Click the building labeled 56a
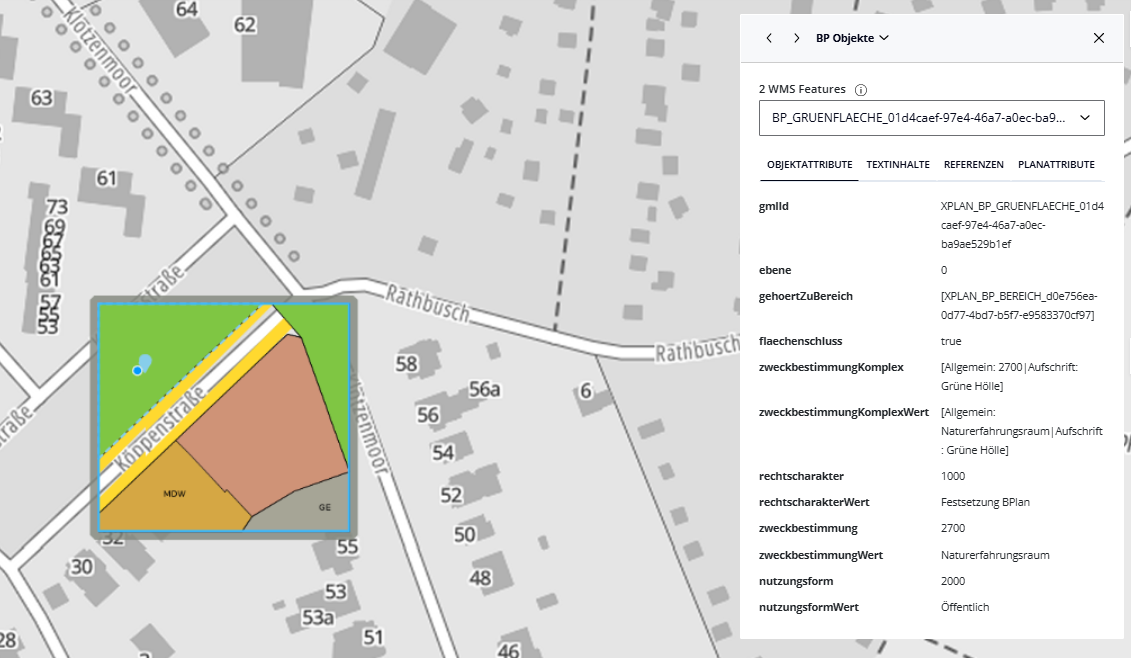 click(484, 389)
